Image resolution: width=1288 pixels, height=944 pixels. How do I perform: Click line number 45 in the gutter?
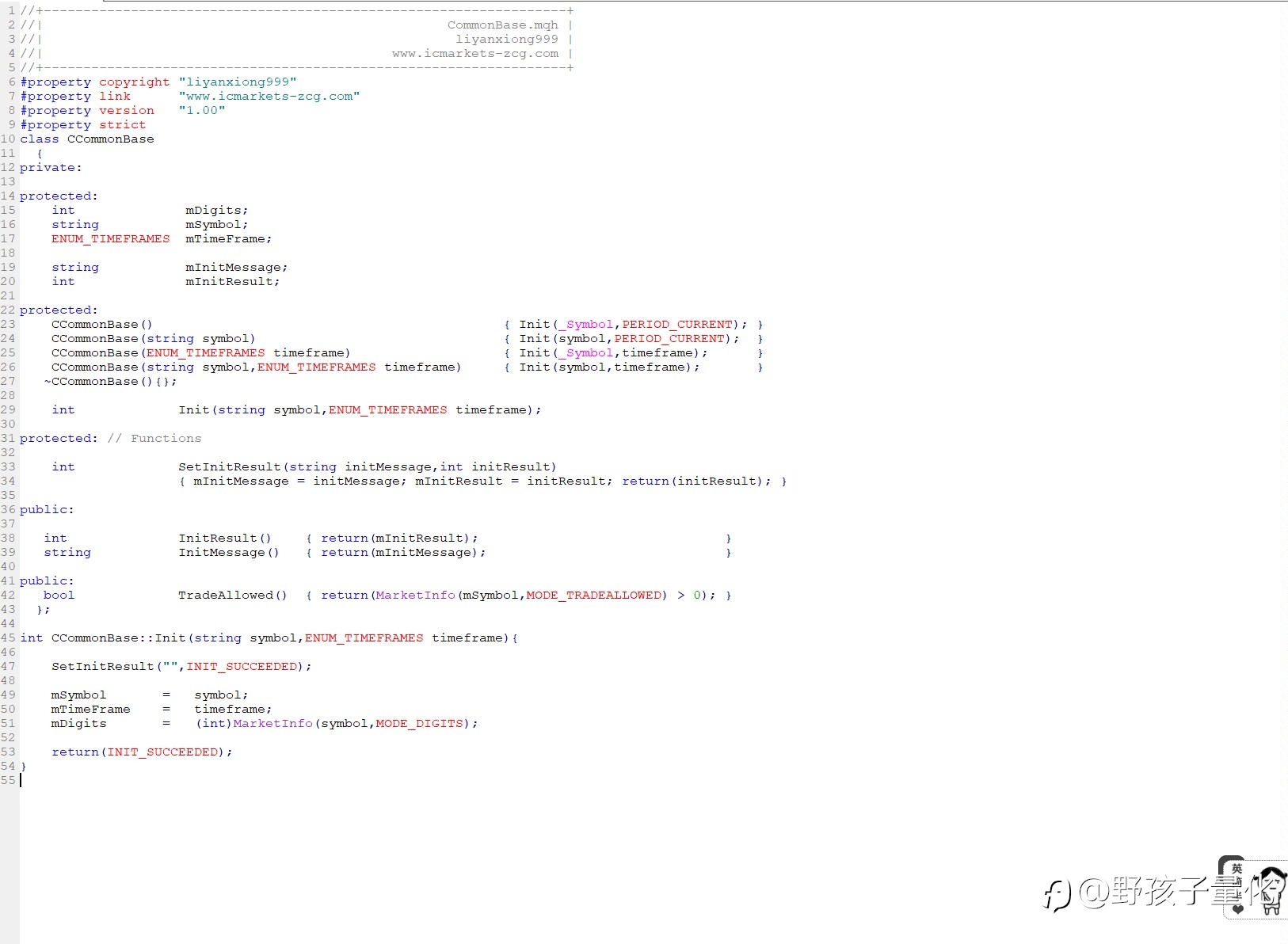tap(8, 638)
